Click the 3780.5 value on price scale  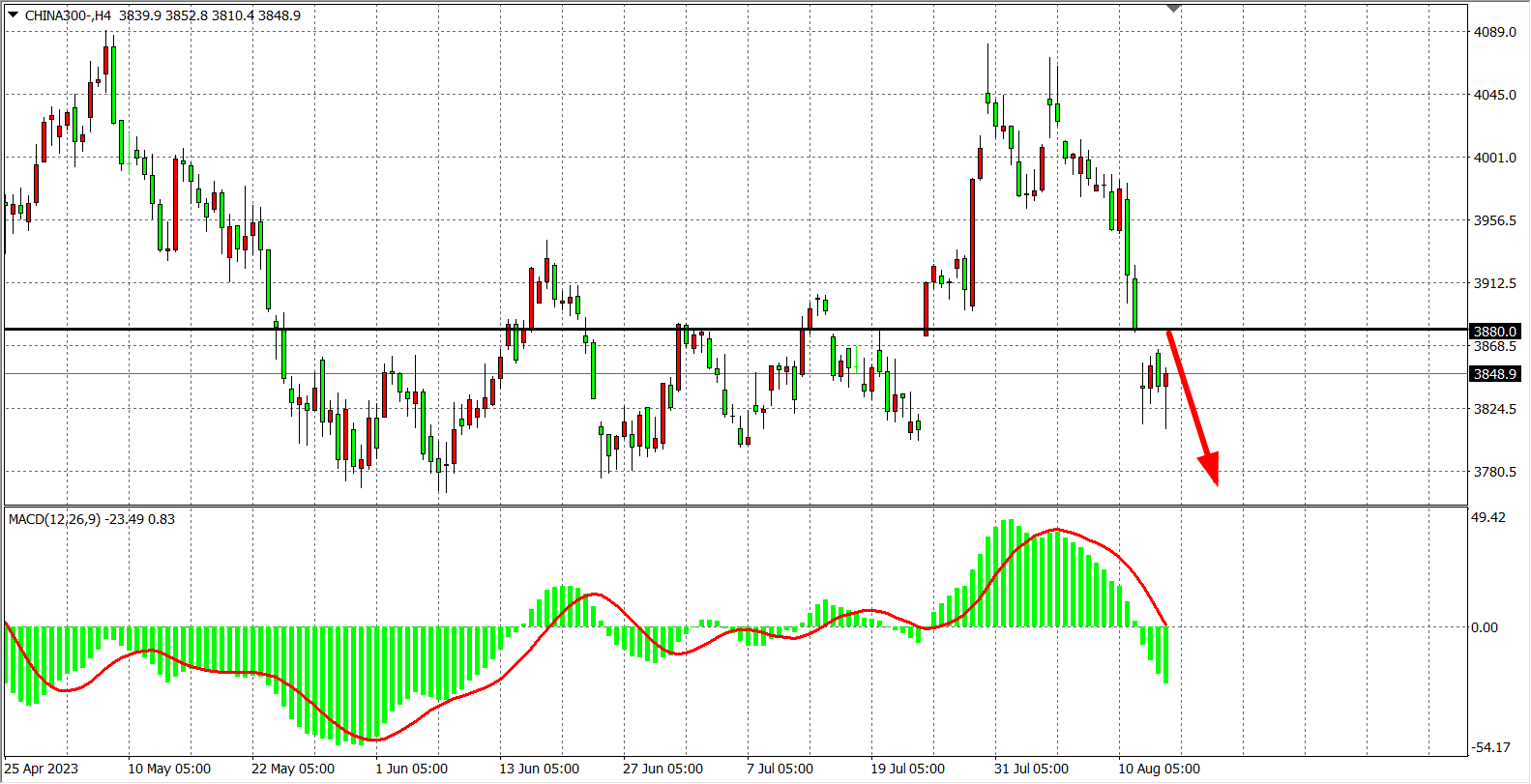coord(1494,472)
